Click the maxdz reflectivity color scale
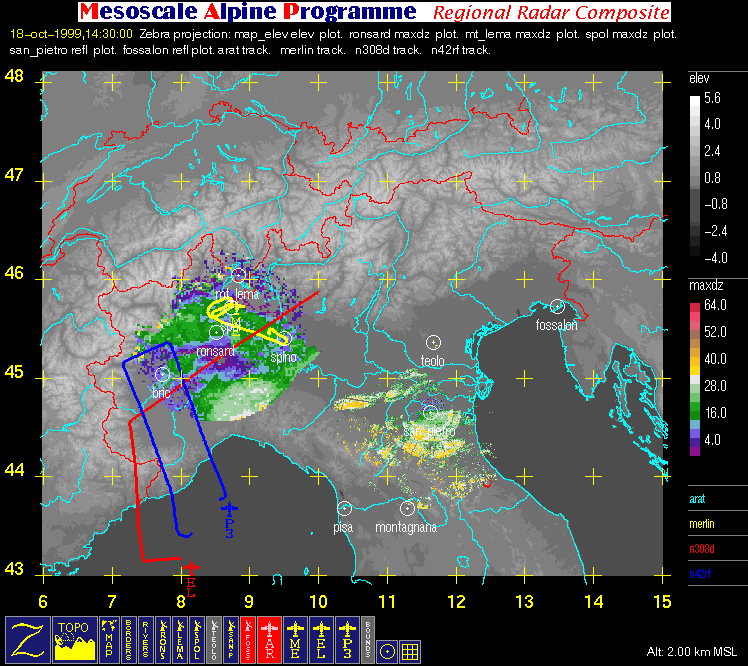This screenshot has width=748, height=666. pyautogui.click(x=695, y=379)
